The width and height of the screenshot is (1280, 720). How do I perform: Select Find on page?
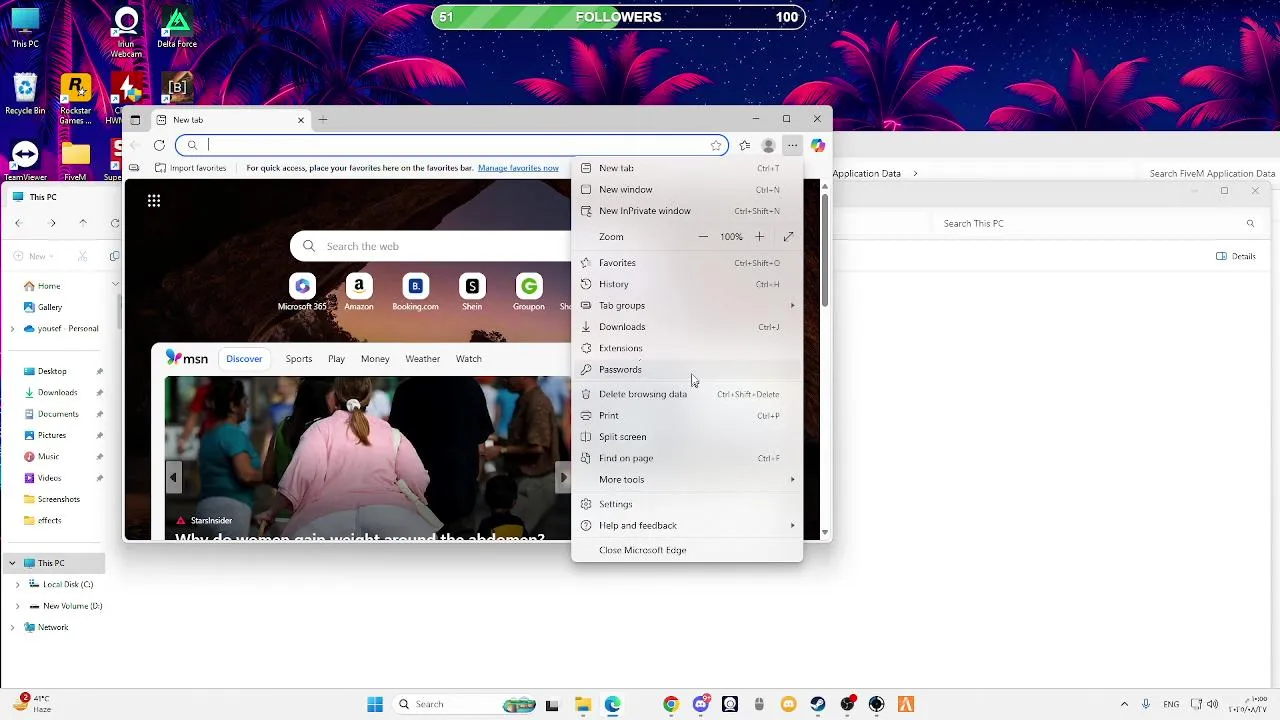686,458
